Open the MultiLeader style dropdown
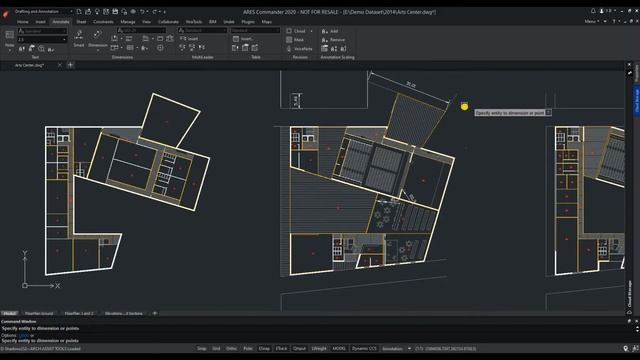This screenshot has width=640, height=360. click(x=202, y=31)
